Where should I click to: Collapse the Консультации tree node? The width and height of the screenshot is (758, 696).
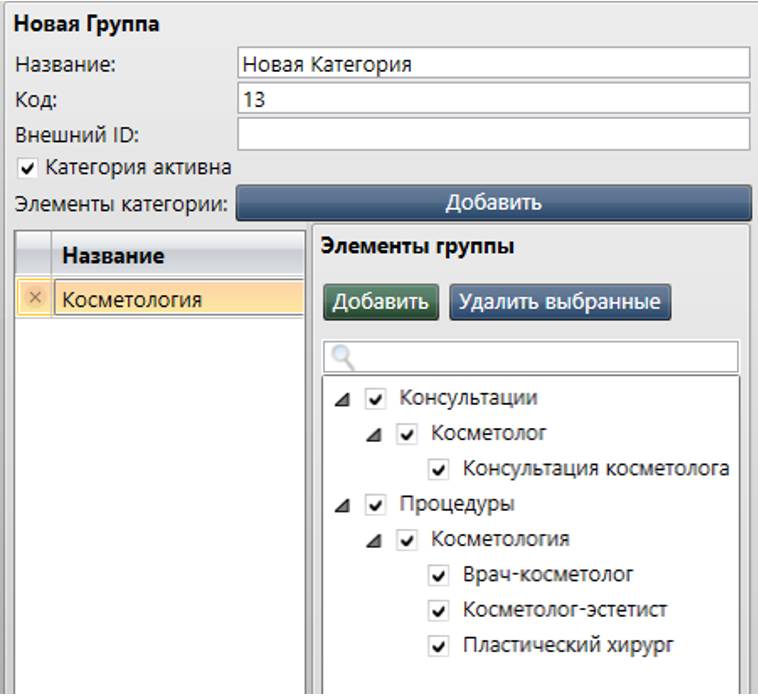(x=343, y=399)
